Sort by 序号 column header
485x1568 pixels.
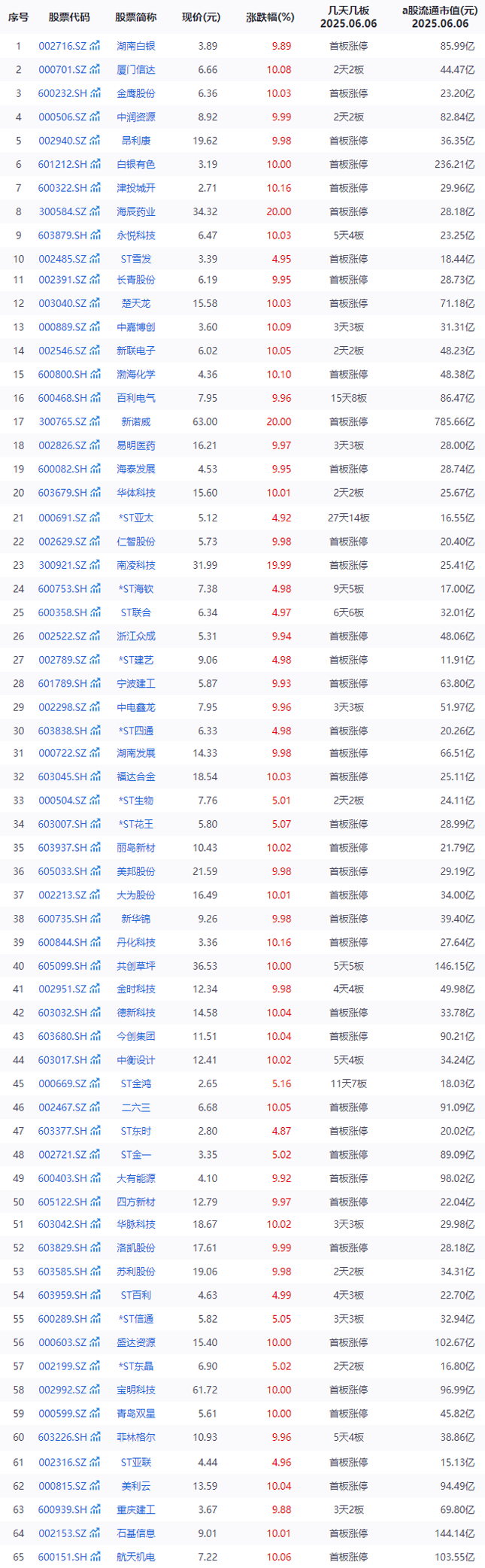[x=19, y=17]
